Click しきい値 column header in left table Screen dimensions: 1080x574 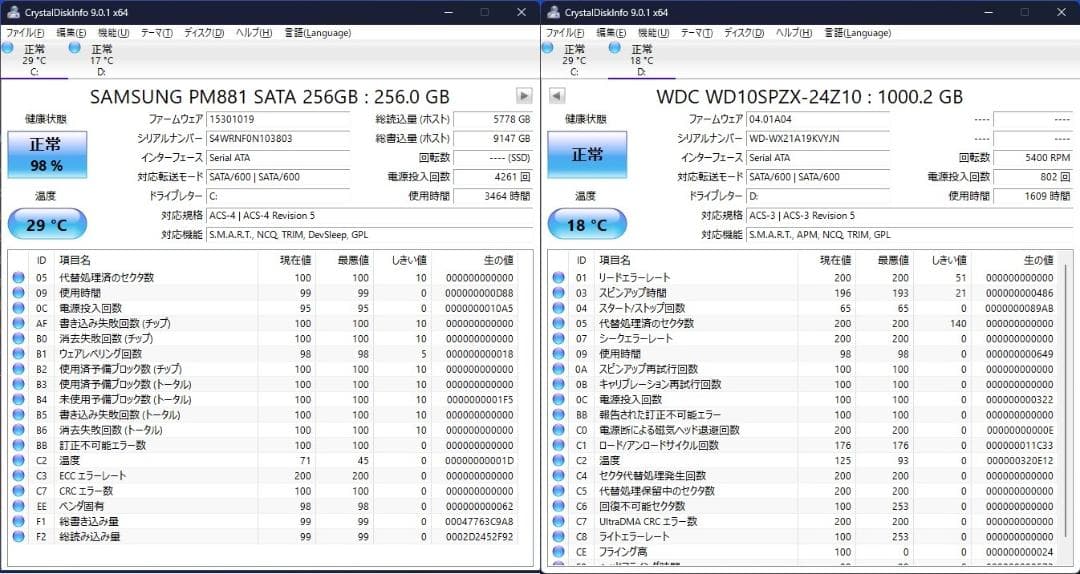point(409,260)
